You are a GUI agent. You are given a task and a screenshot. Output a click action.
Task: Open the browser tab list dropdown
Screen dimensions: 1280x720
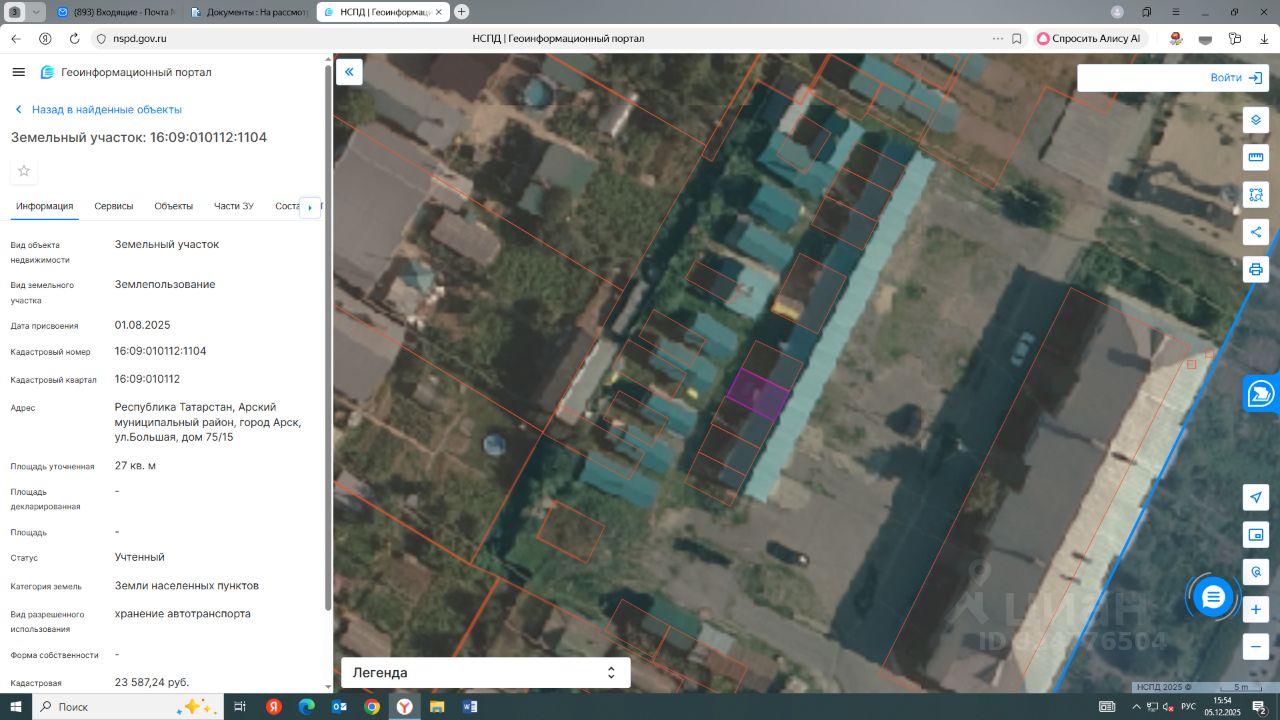(x=37, y=12)
